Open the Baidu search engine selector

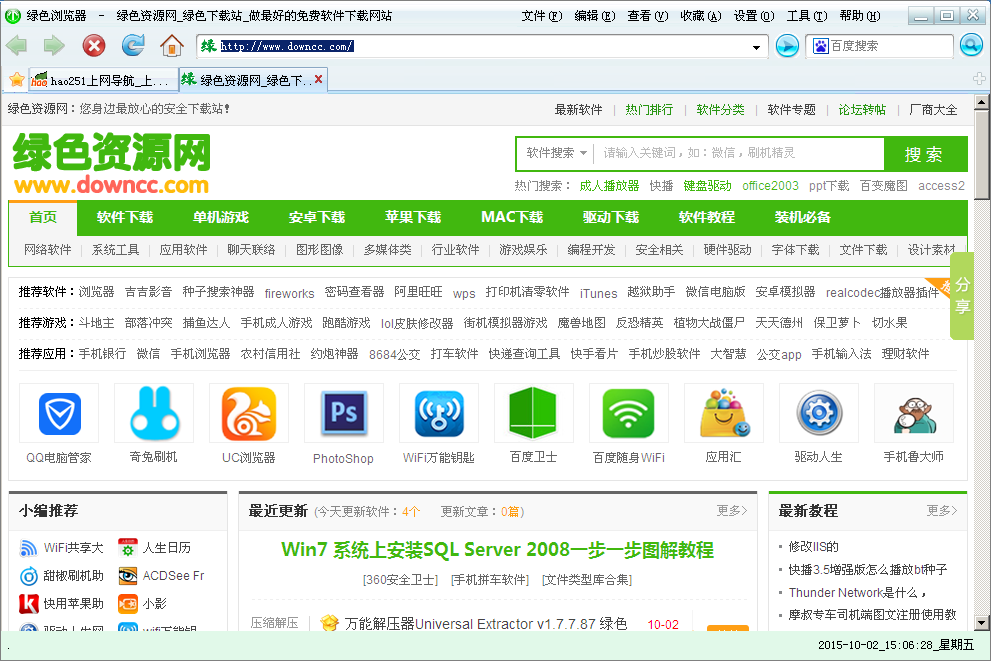820,46
